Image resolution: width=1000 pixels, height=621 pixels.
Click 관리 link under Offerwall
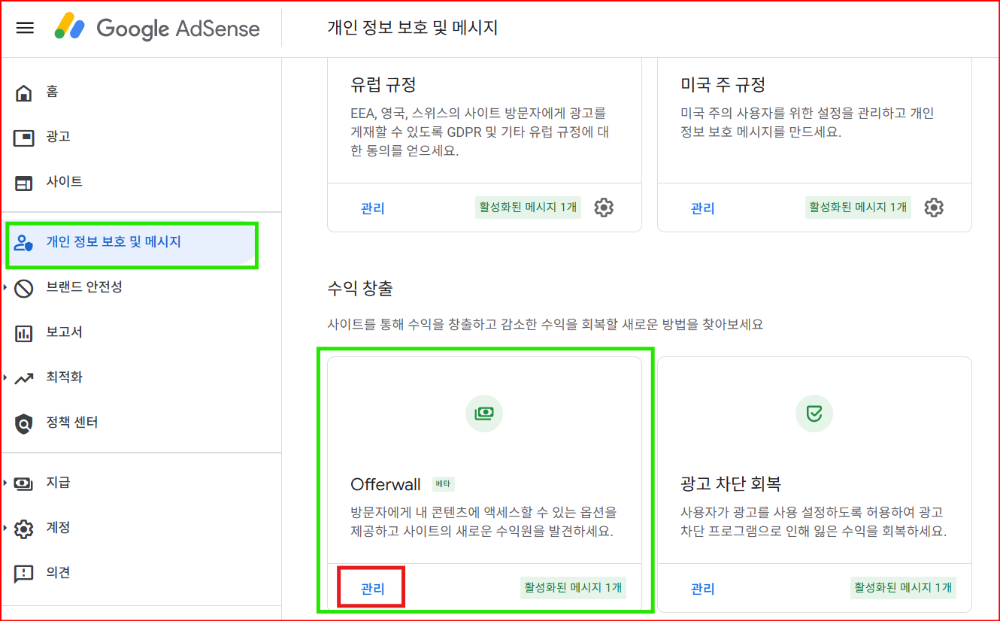[x=371, y=588]
